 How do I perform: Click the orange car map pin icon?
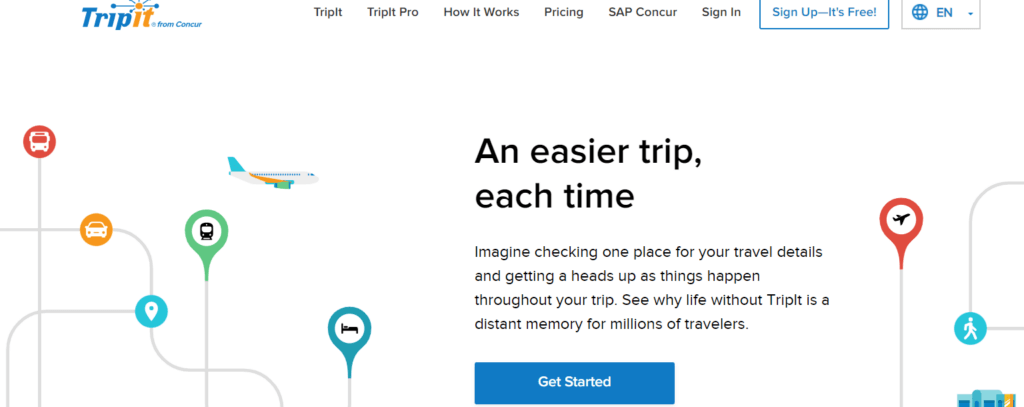click(x=96, y=230)
